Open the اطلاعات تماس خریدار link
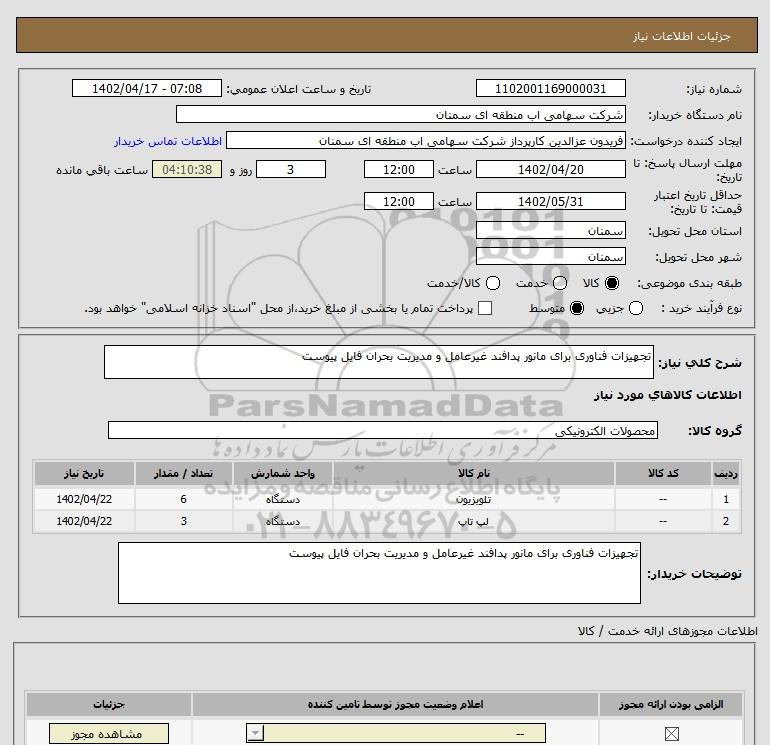 point(168,141)
